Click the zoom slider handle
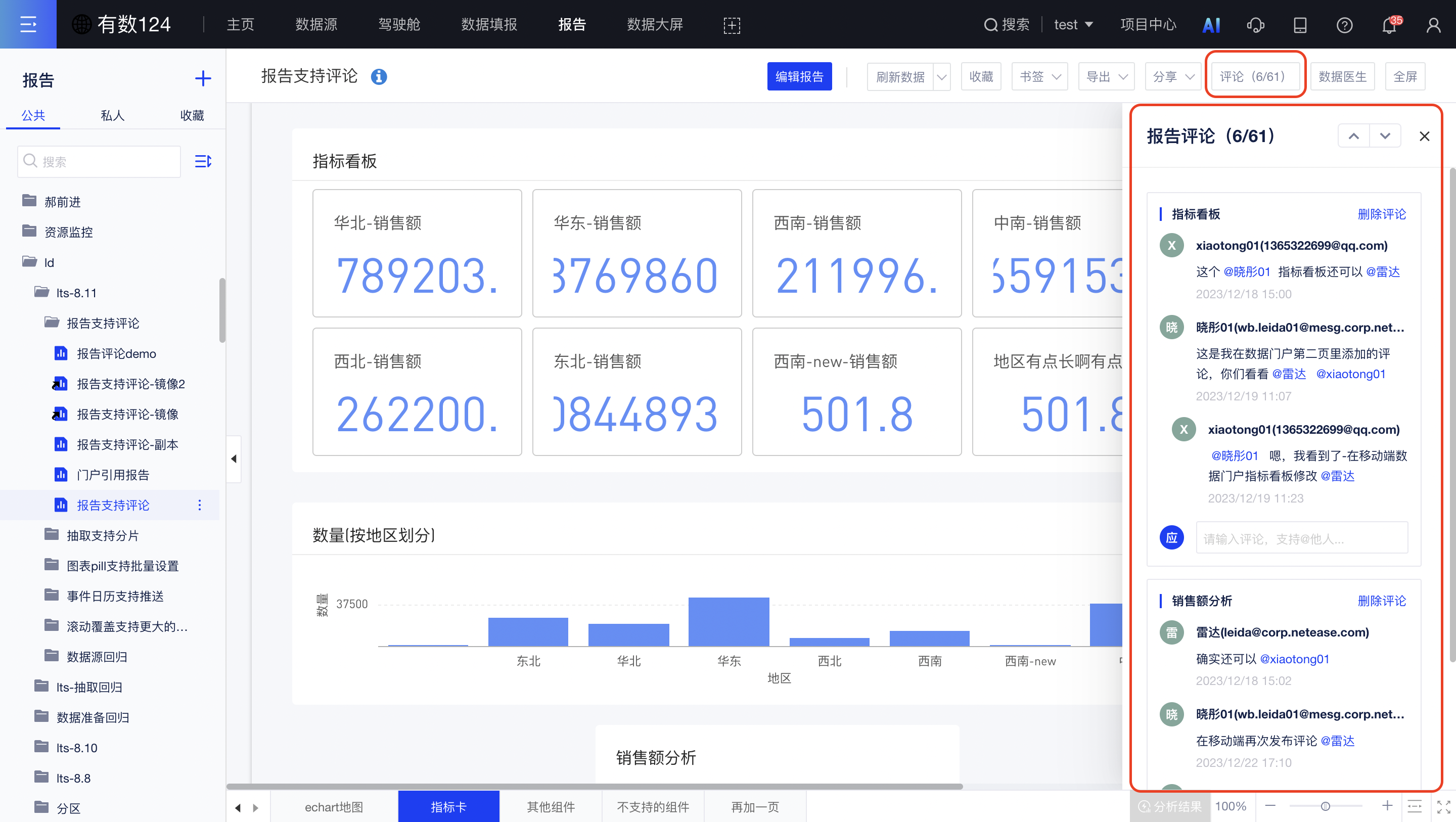The width and height of the screenshot is (1456, 822). point(1325,806)
